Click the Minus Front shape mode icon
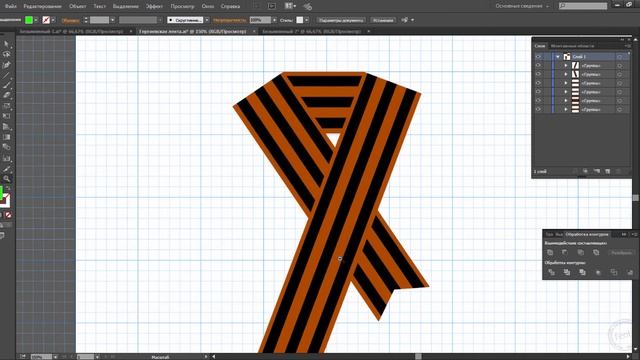 [x=565, y=253]
